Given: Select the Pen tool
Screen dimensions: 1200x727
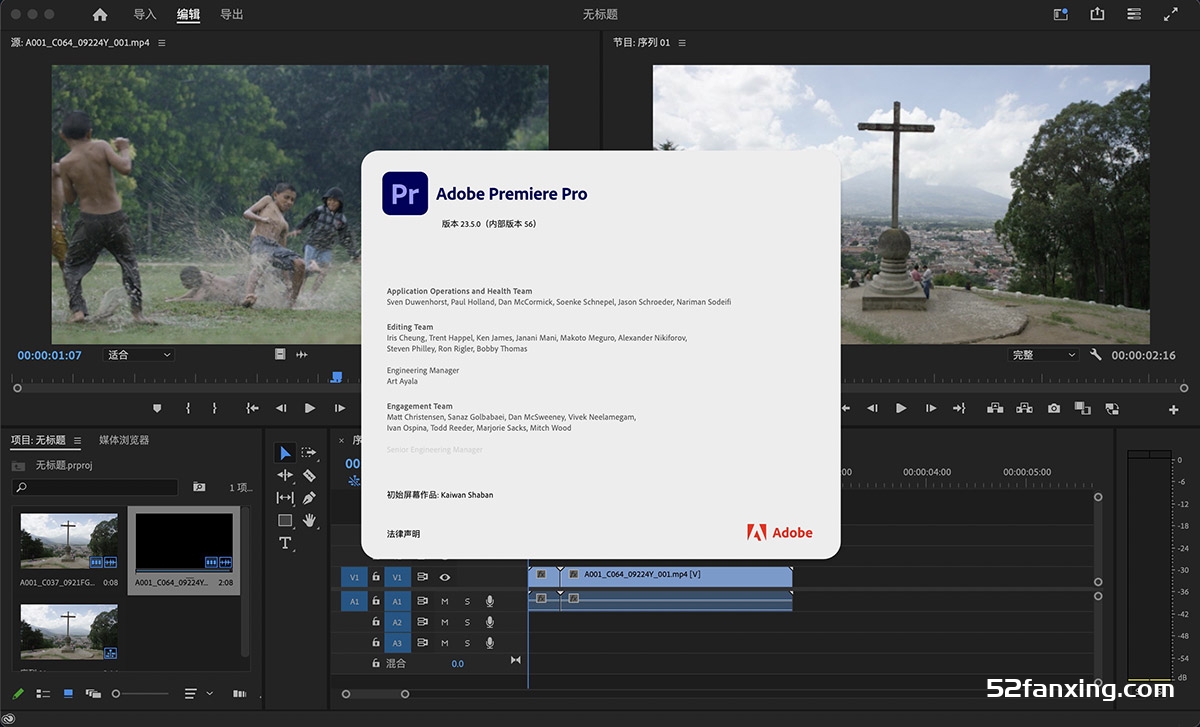Looking at the screenshot, I should 309,498.
